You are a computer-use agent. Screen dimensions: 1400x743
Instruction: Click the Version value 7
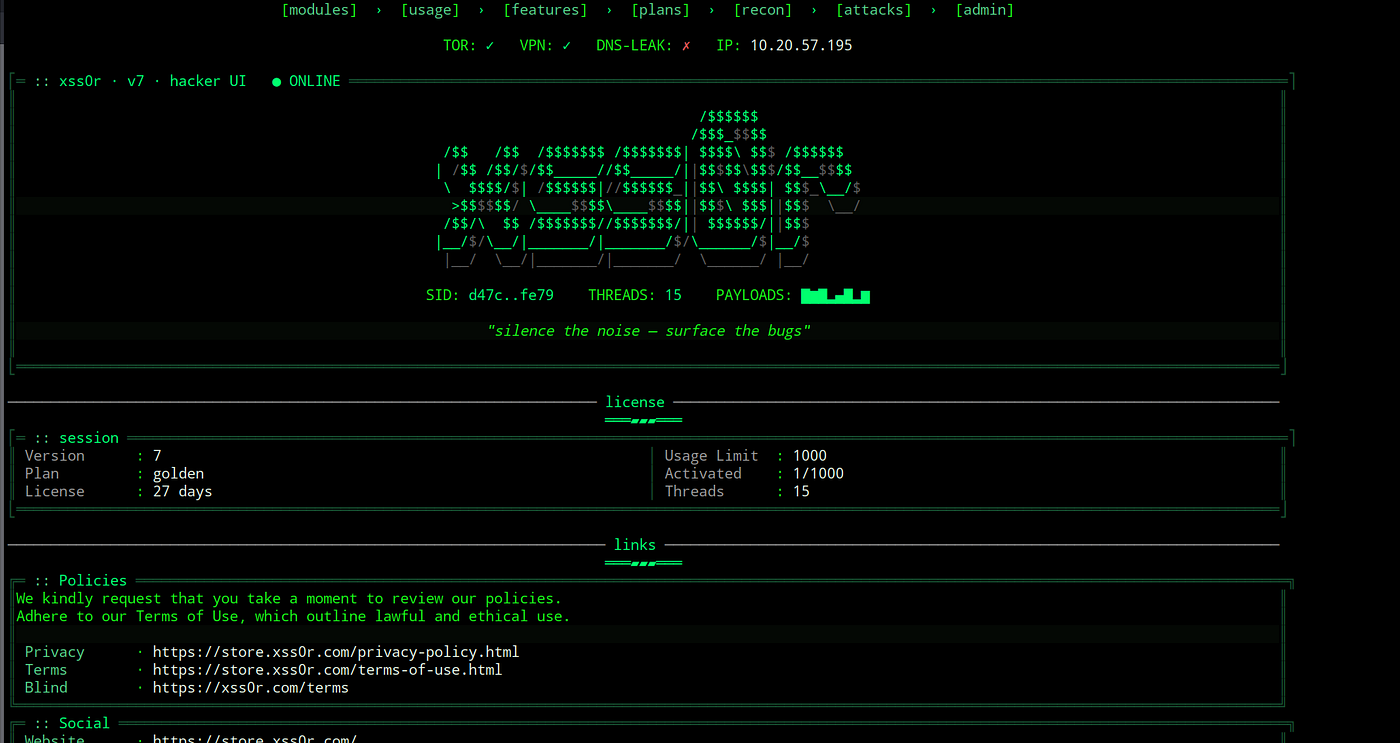tap(157, 456)
